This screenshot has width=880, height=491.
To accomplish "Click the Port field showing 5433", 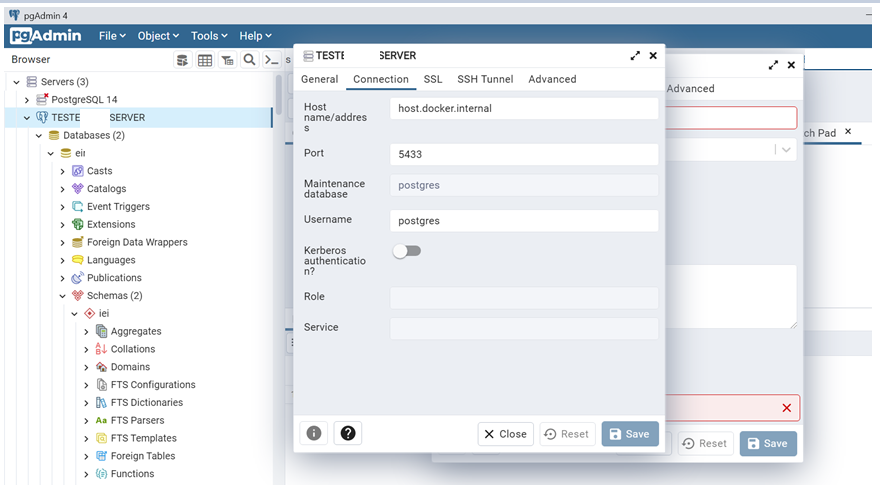I will [524, 154].
